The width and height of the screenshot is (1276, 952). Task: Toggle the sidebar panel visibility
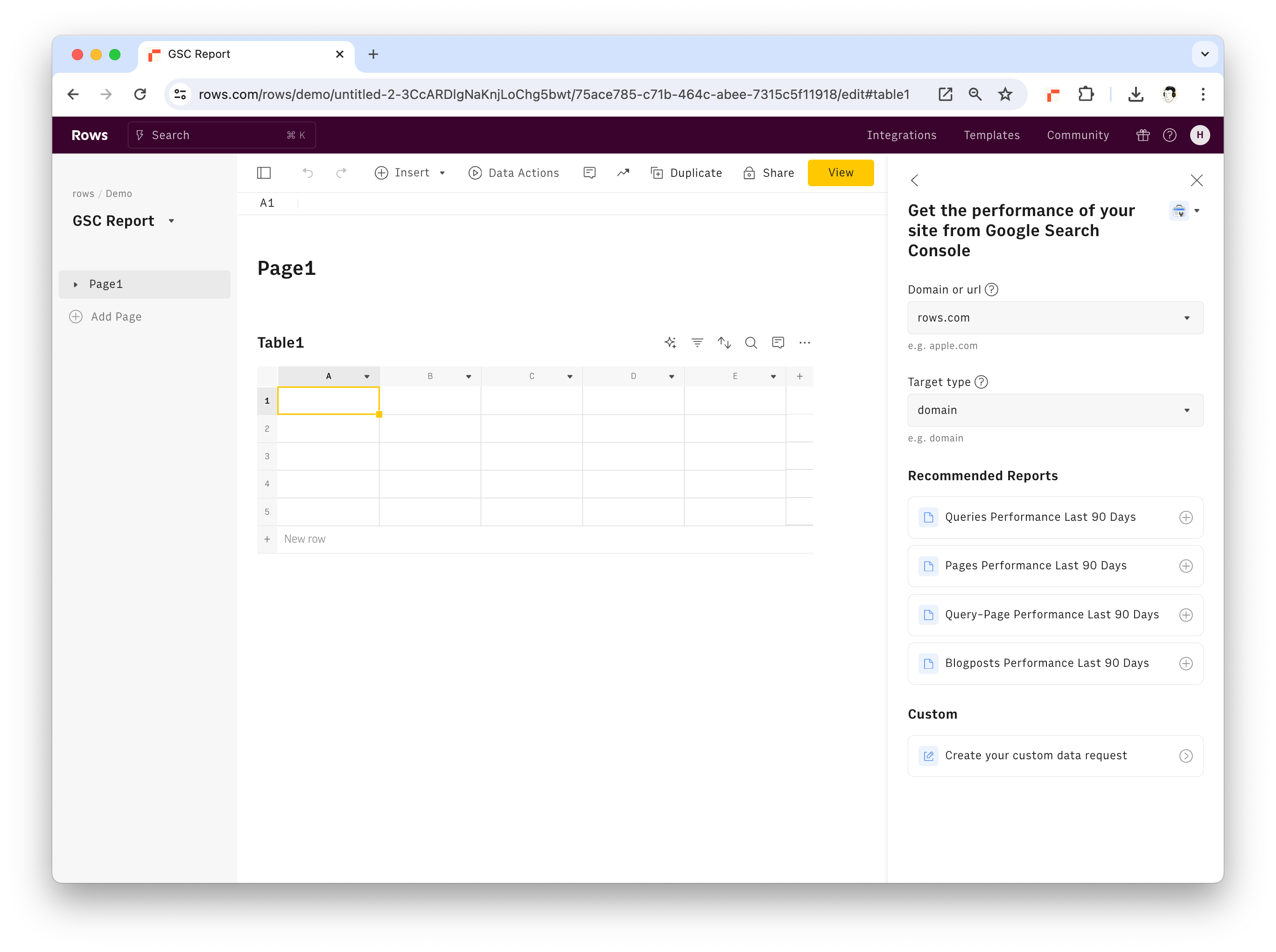click(x=264, y=172)
